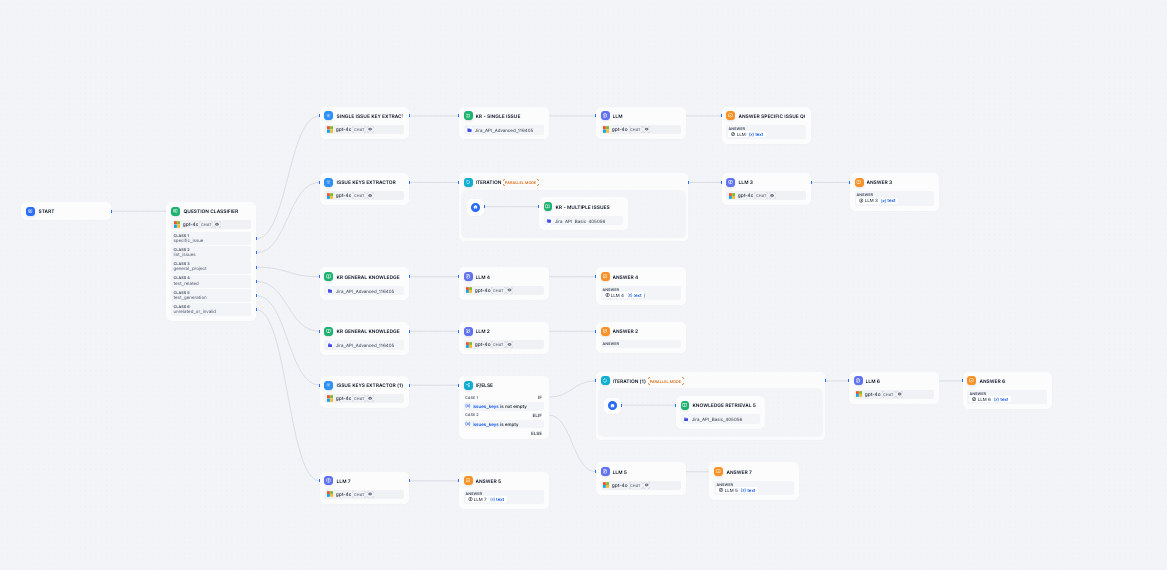Click the KR - Single Issue retrieval icon
The height and width of the screenshot is (570, 1167).
coord(467,116)
